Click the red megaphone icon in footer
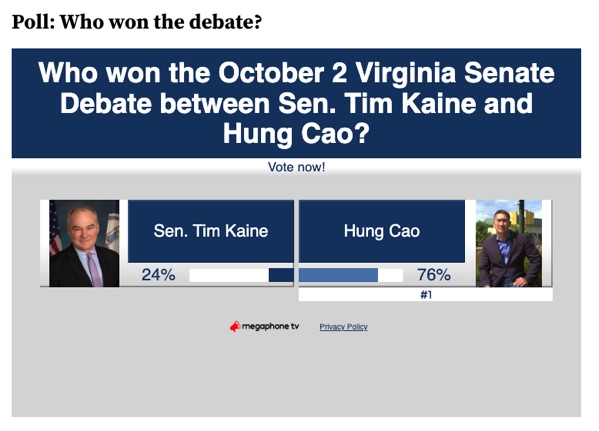The image size is (599, 431). [x=235, y=326]
